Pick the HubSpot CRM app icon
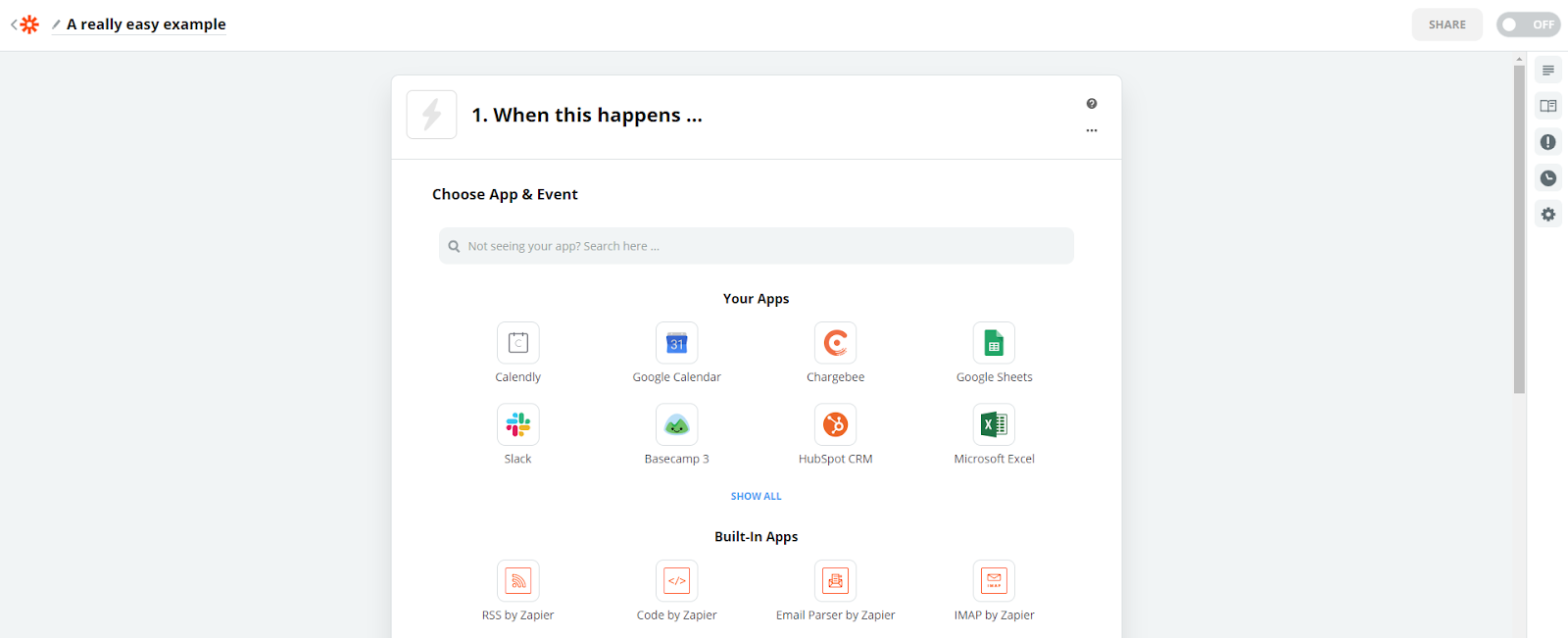Screen dimensions: 1568x638 [x=836, y=424]
